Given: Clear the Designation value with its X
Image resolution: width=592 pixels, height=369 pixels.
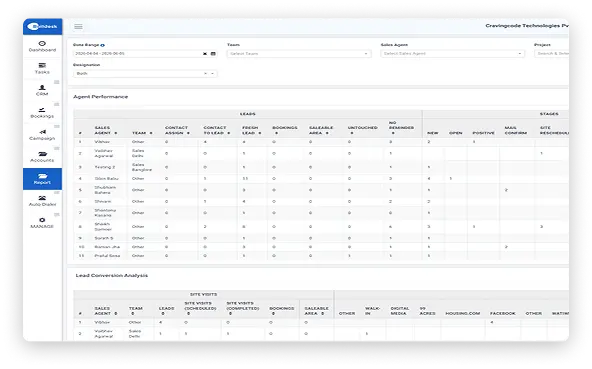Looking at the screenshot, I should pos(205,74).
